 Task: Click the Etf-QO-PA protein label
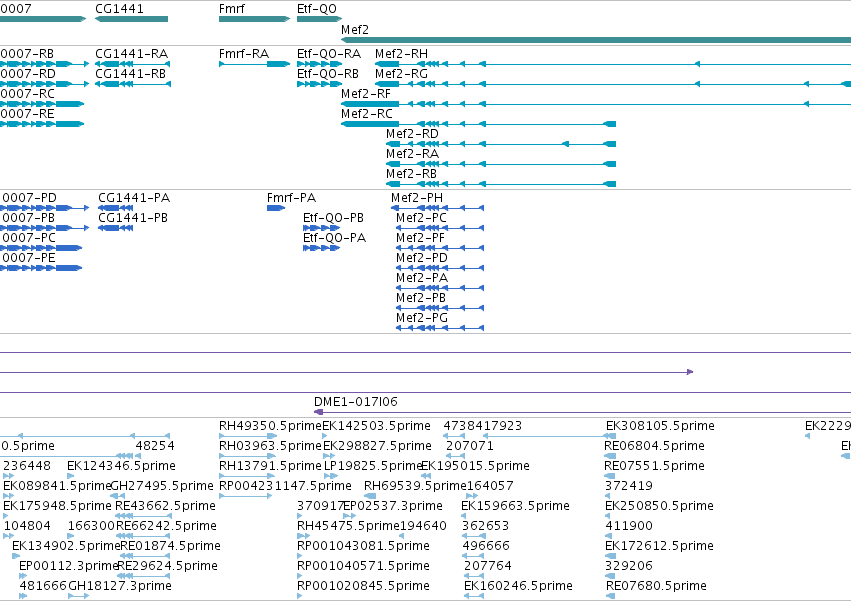334,238
